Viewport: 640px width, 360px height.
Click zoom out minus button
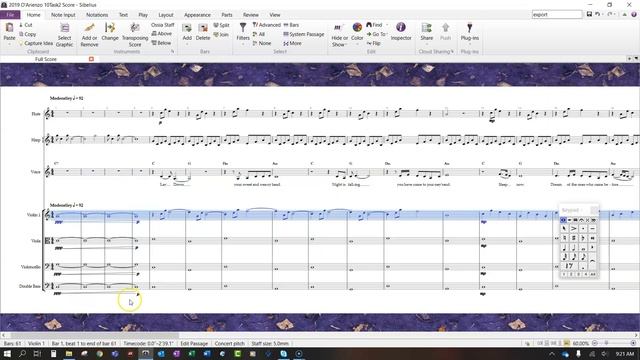(595, 343)
